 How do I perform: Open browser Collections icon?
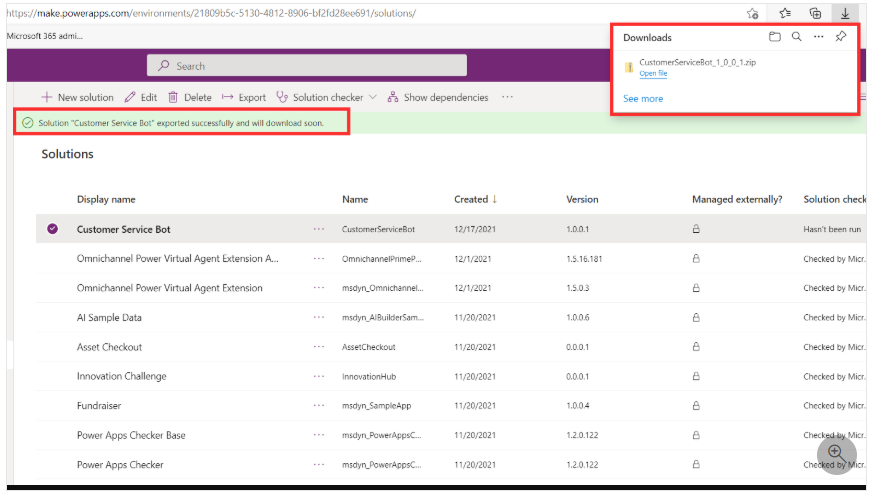click(815, 13)
